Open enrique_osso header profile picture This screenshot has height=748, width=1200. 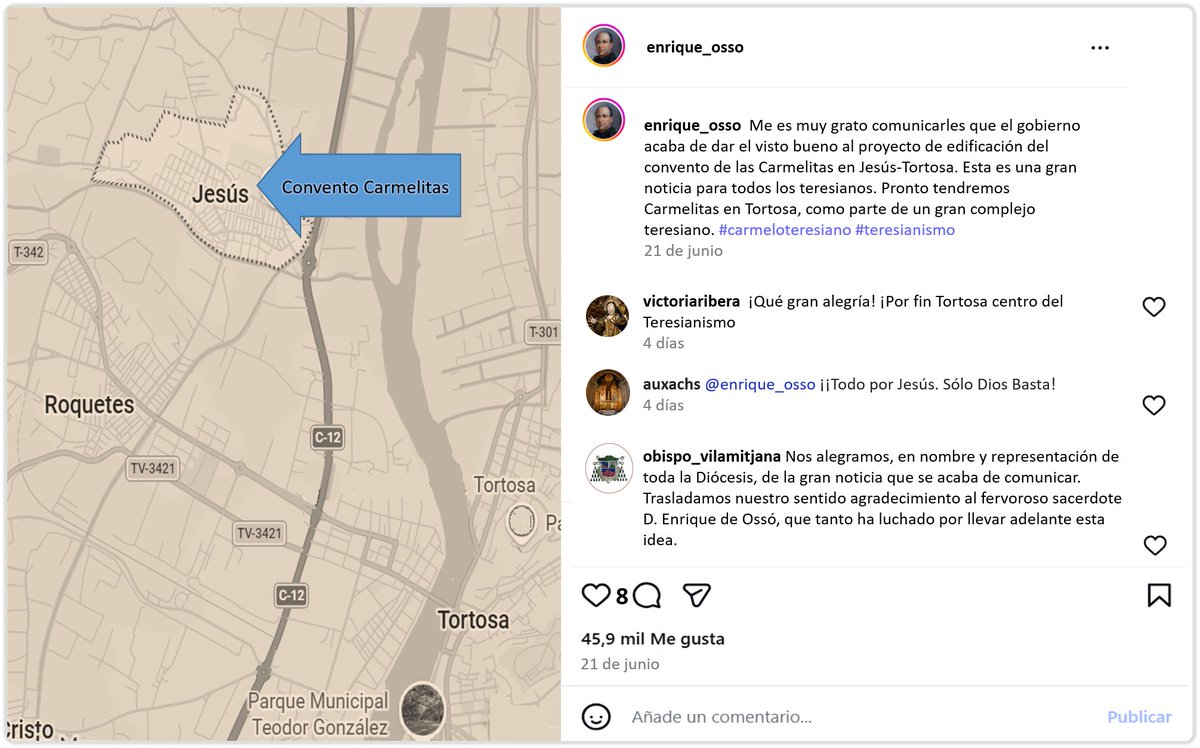(x=604, y=46)
